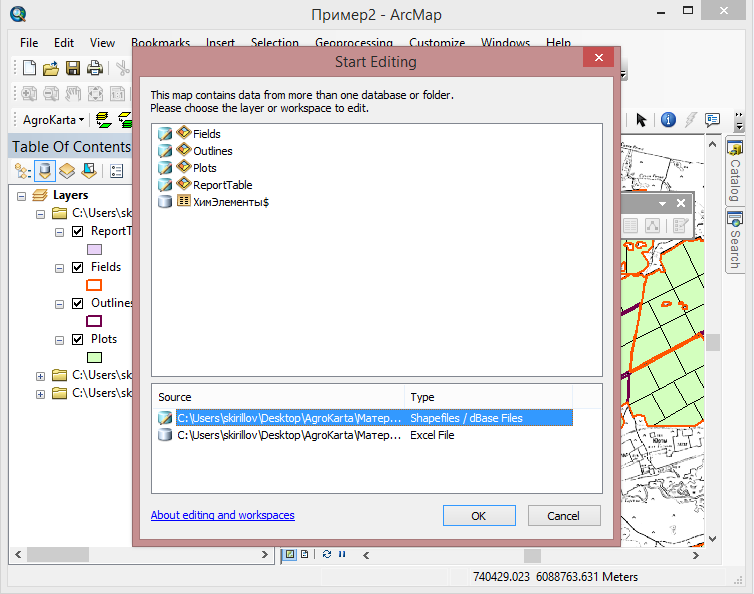The image size is (754, 594).
Task: Open the File menu
Action: pyautogui.click(x=29, y=43)
